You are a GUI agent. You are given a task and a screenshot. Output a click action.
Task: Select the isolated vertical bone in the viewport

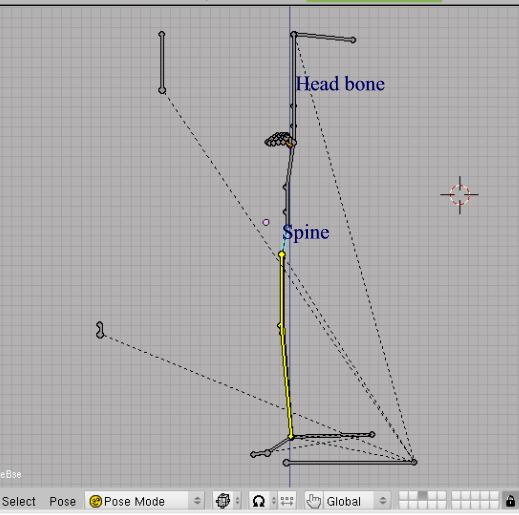162,62
